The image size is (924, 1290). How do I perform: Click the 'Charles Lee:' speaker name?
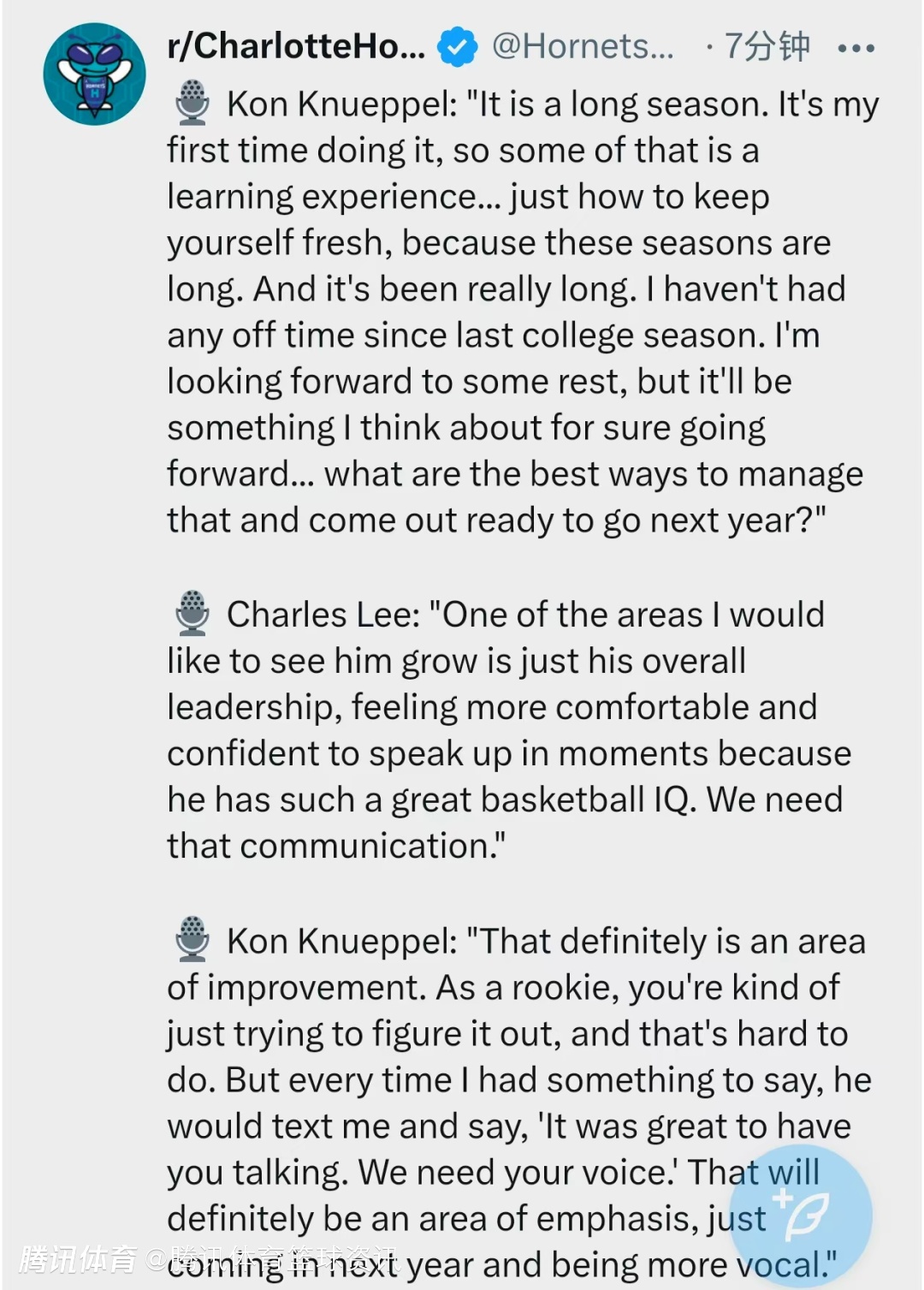[323, 615]
